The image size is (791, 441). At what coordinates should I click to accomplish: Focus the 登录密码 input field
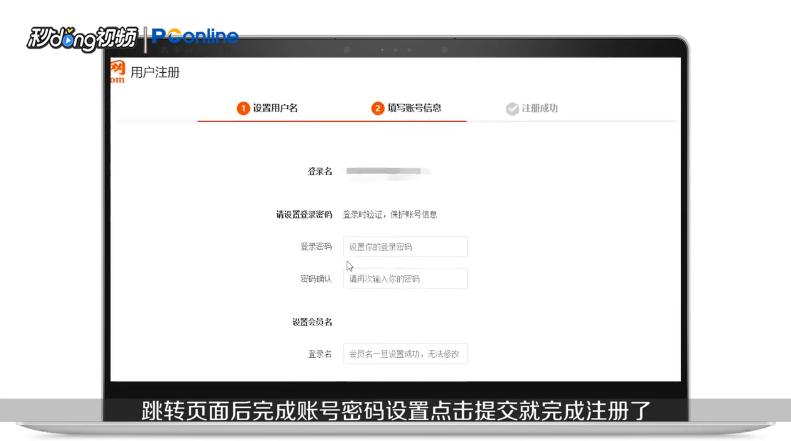tap(405, 247)
